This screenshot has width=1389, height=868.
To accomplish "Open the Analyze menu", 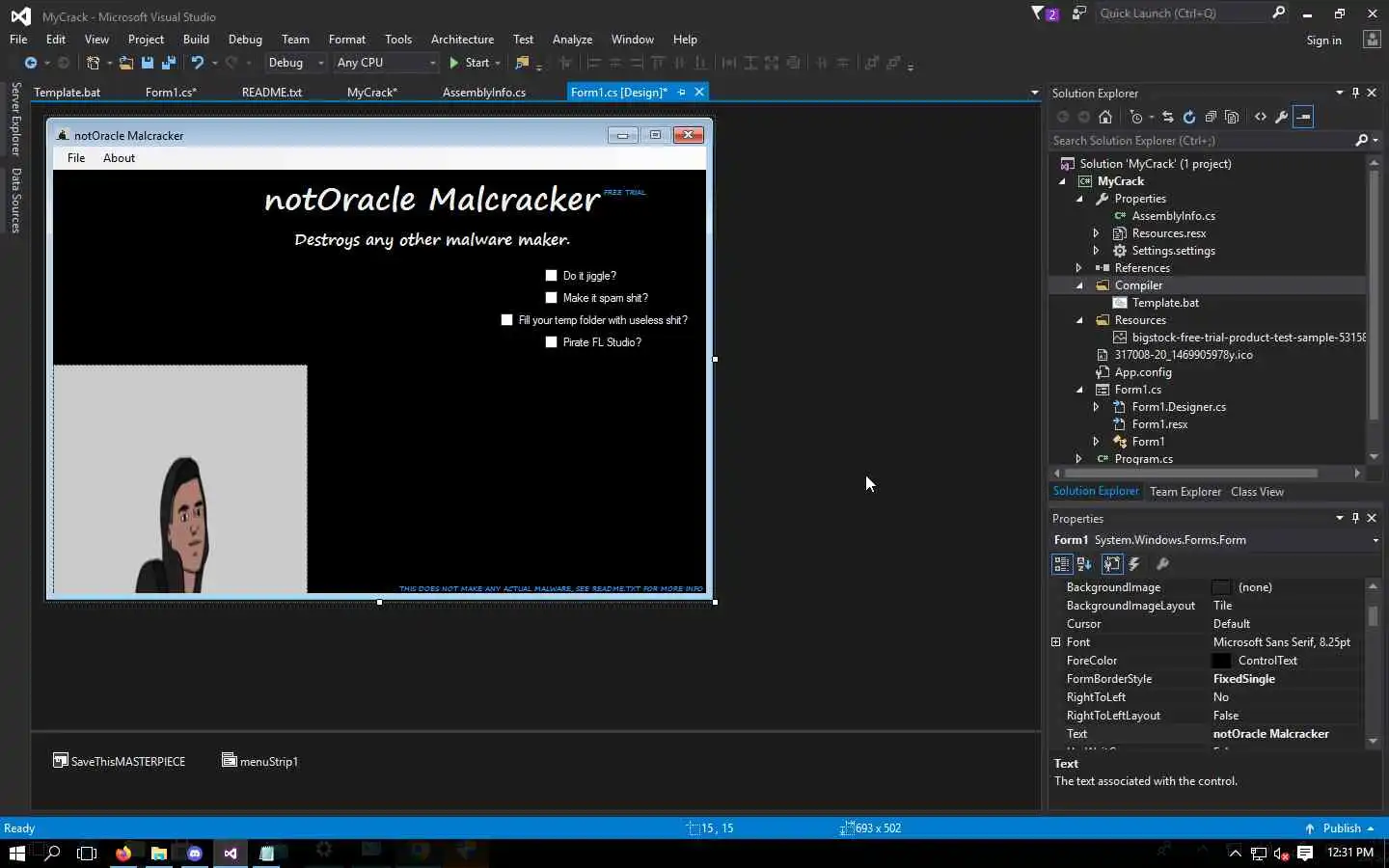I will click(x=572, y=40).
